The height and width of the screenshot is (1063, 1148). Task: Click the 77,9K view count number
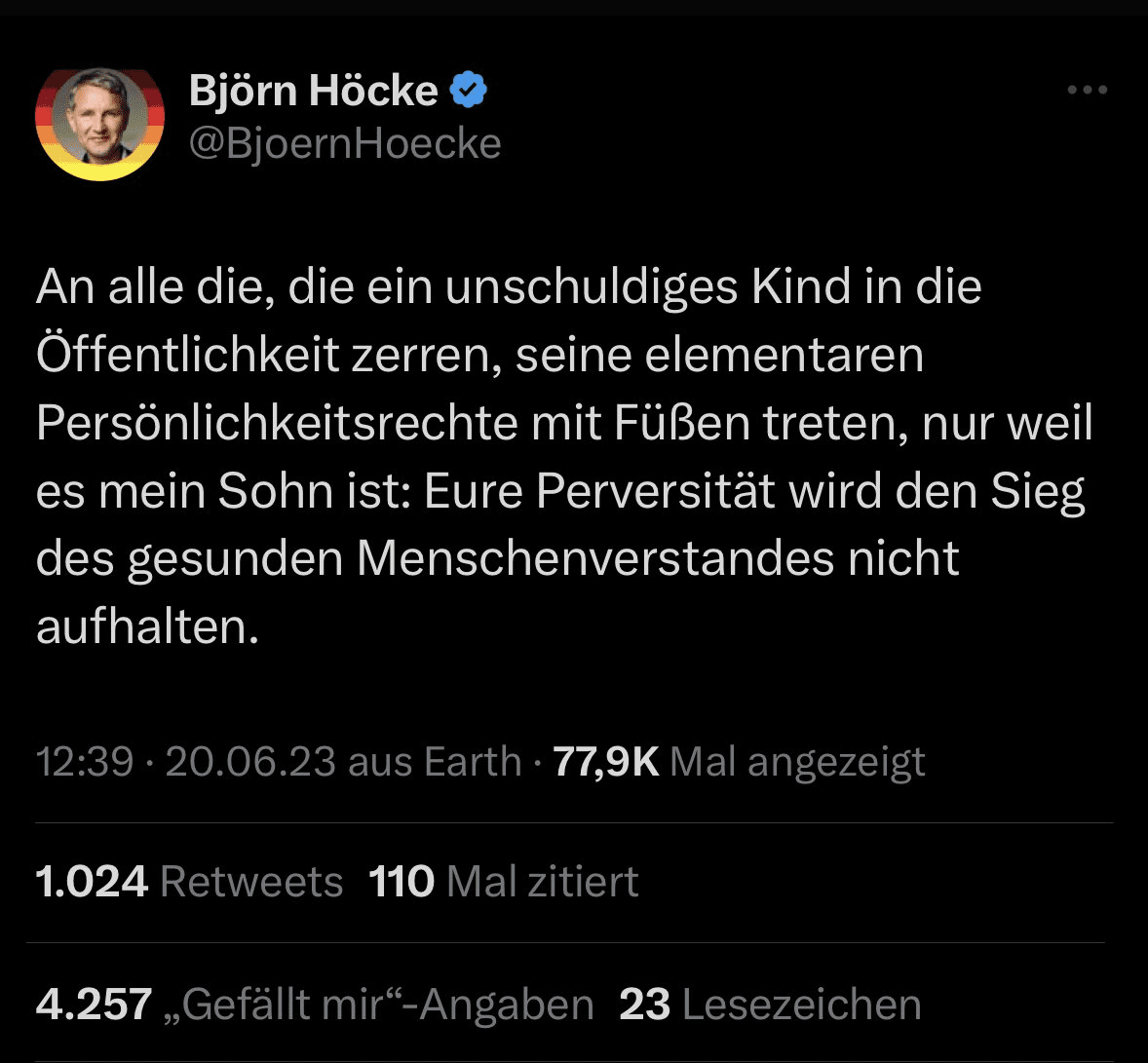coord(606,761)
